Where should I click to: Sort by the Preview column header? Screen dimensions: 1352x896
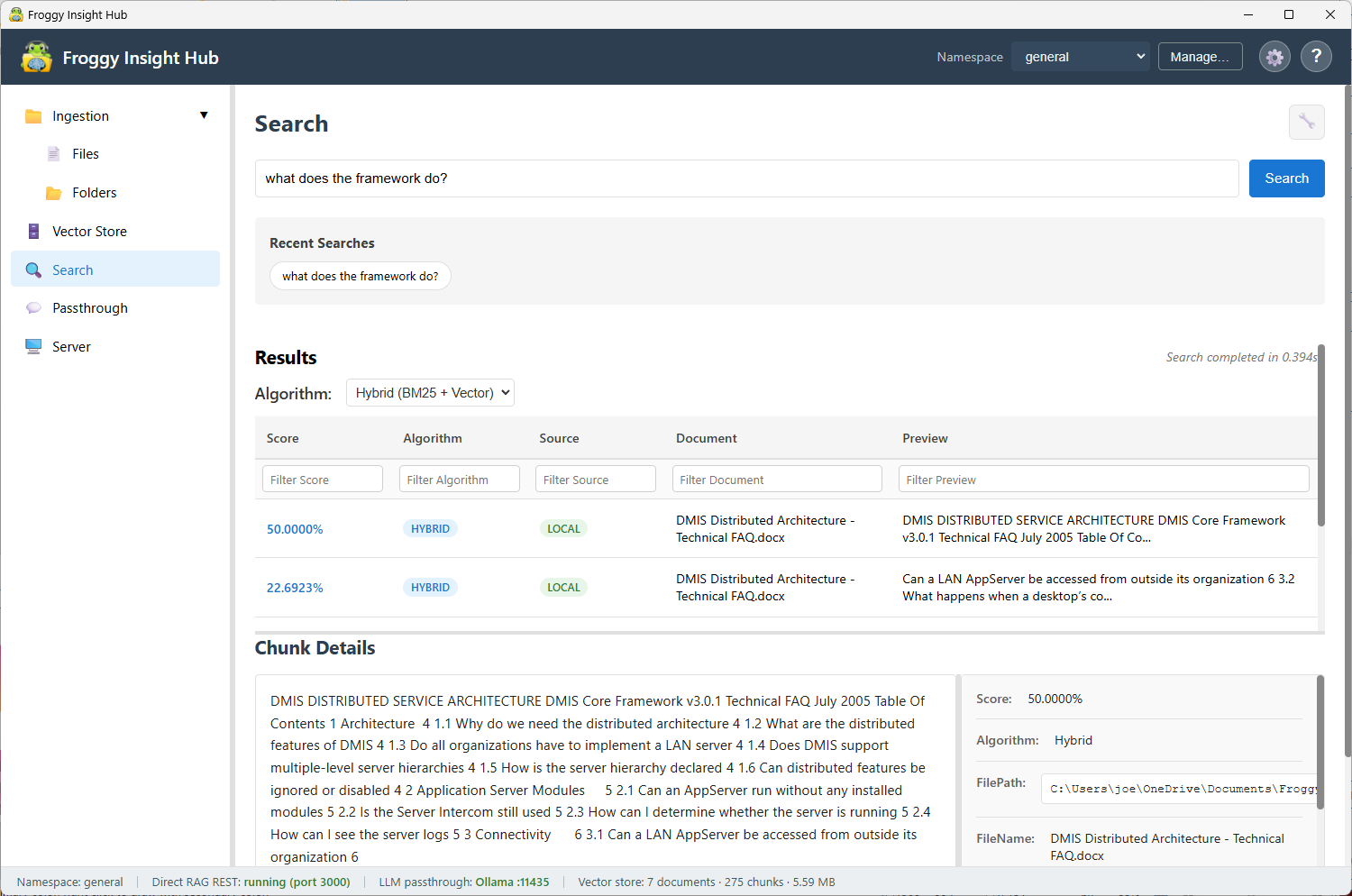925,438
